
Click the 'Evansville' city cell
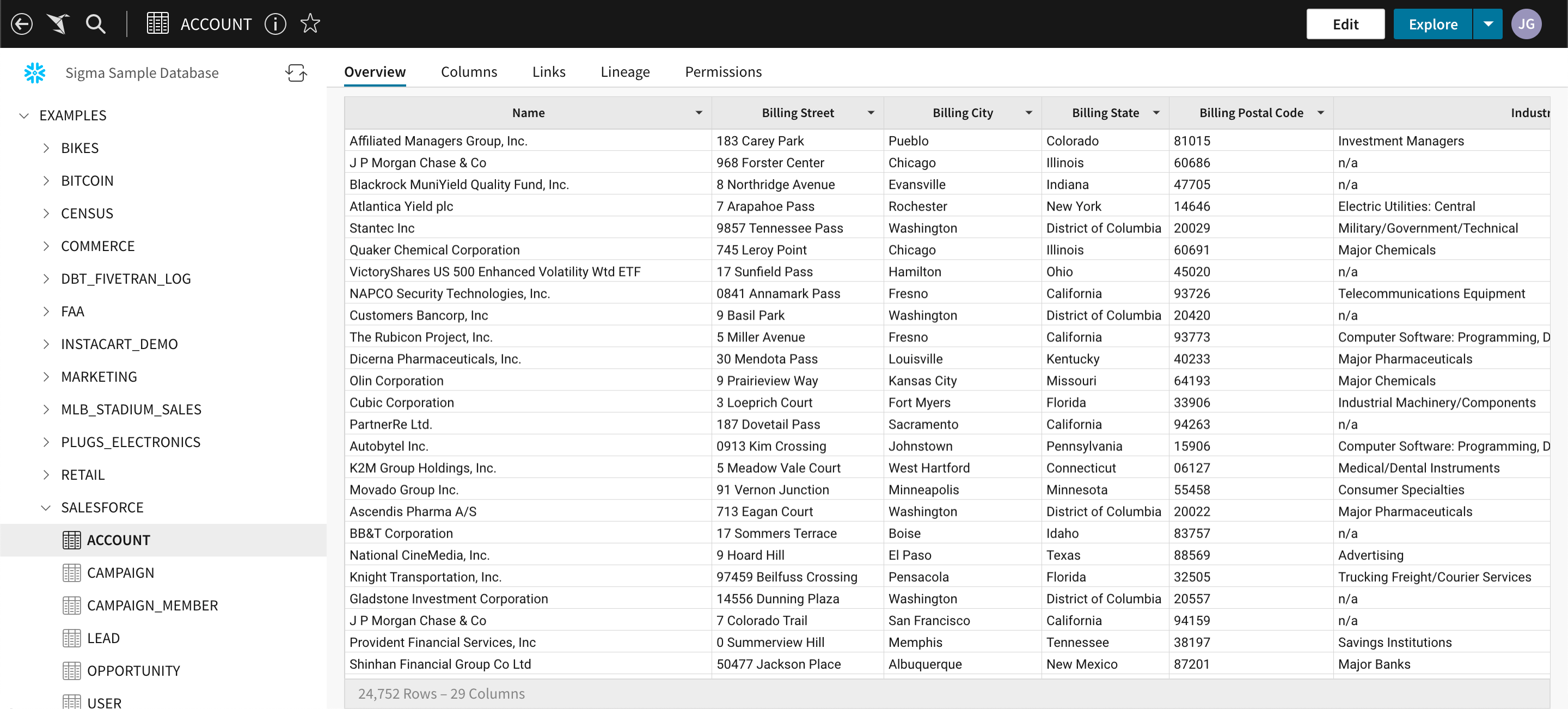coord(963,185)
